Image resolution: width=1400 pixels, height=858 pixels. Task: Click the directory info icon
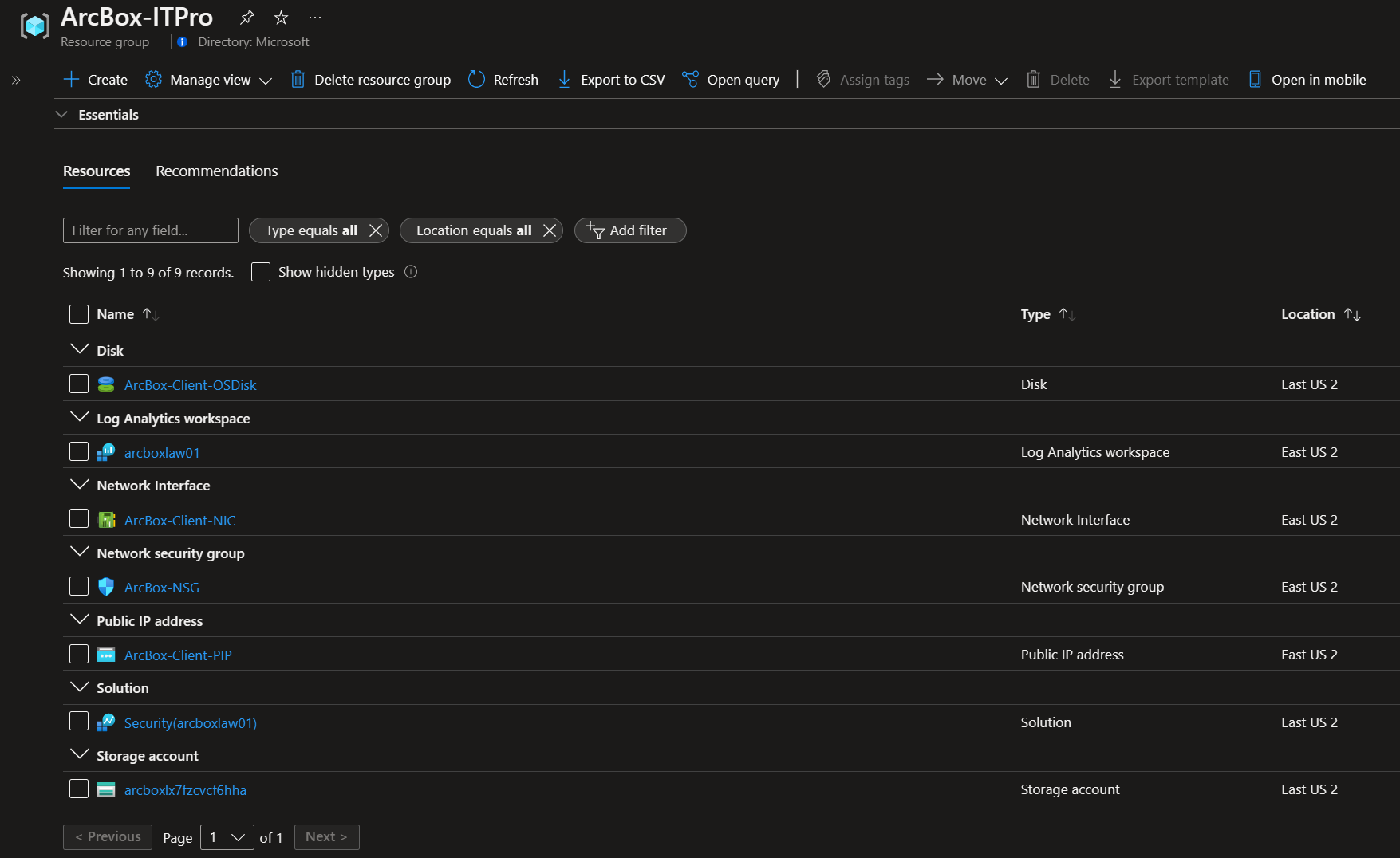183,41
